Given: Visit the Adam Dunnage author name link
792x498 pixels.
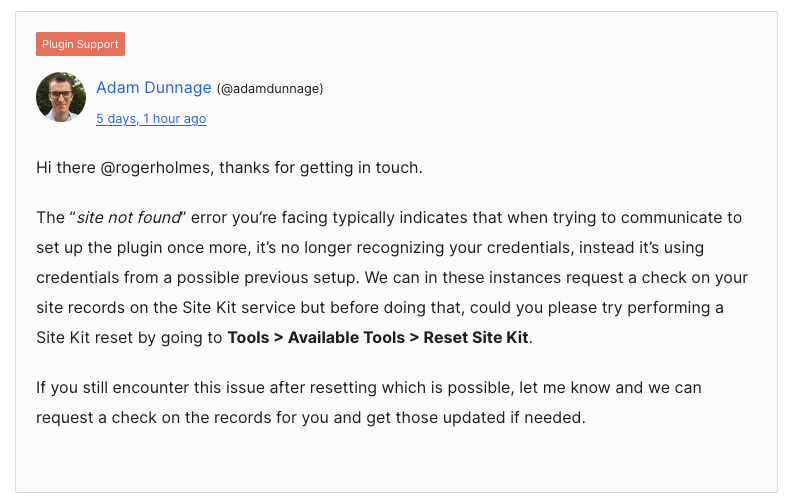Looking at the screenshot, I should click(x=154, y=87).
